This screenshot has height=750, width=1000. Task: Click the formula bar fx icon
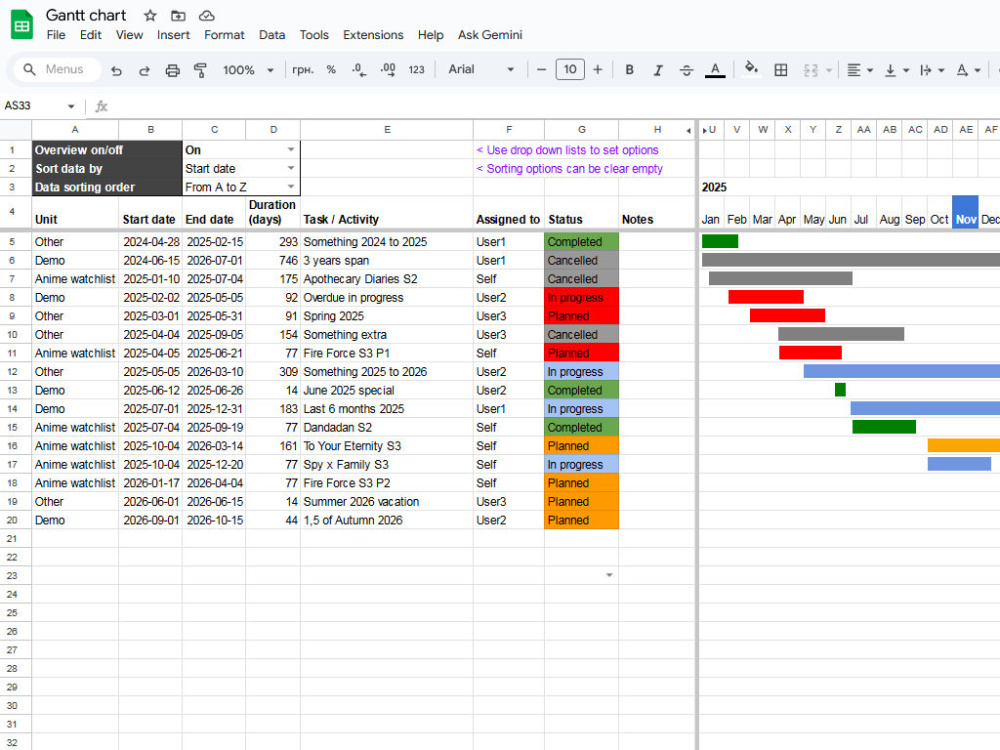[x=101, y=106]
